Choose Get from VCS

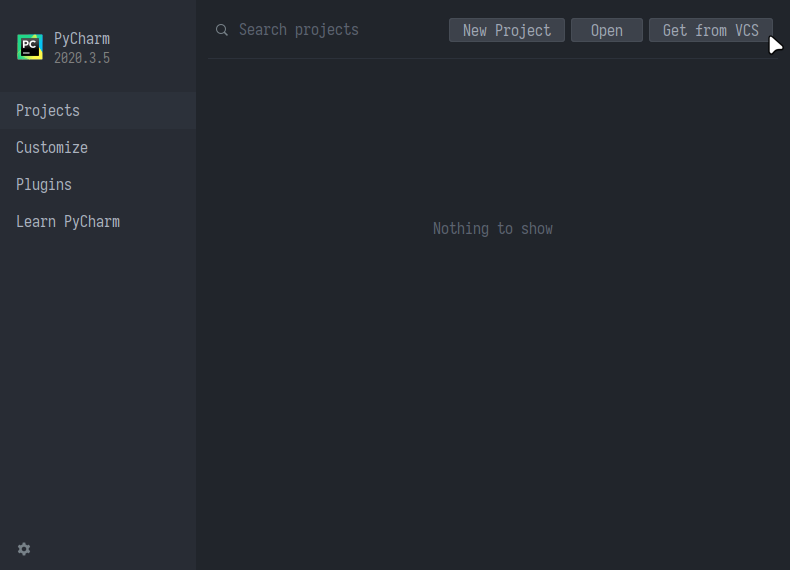pyautogui.click(x=710, y=30)
